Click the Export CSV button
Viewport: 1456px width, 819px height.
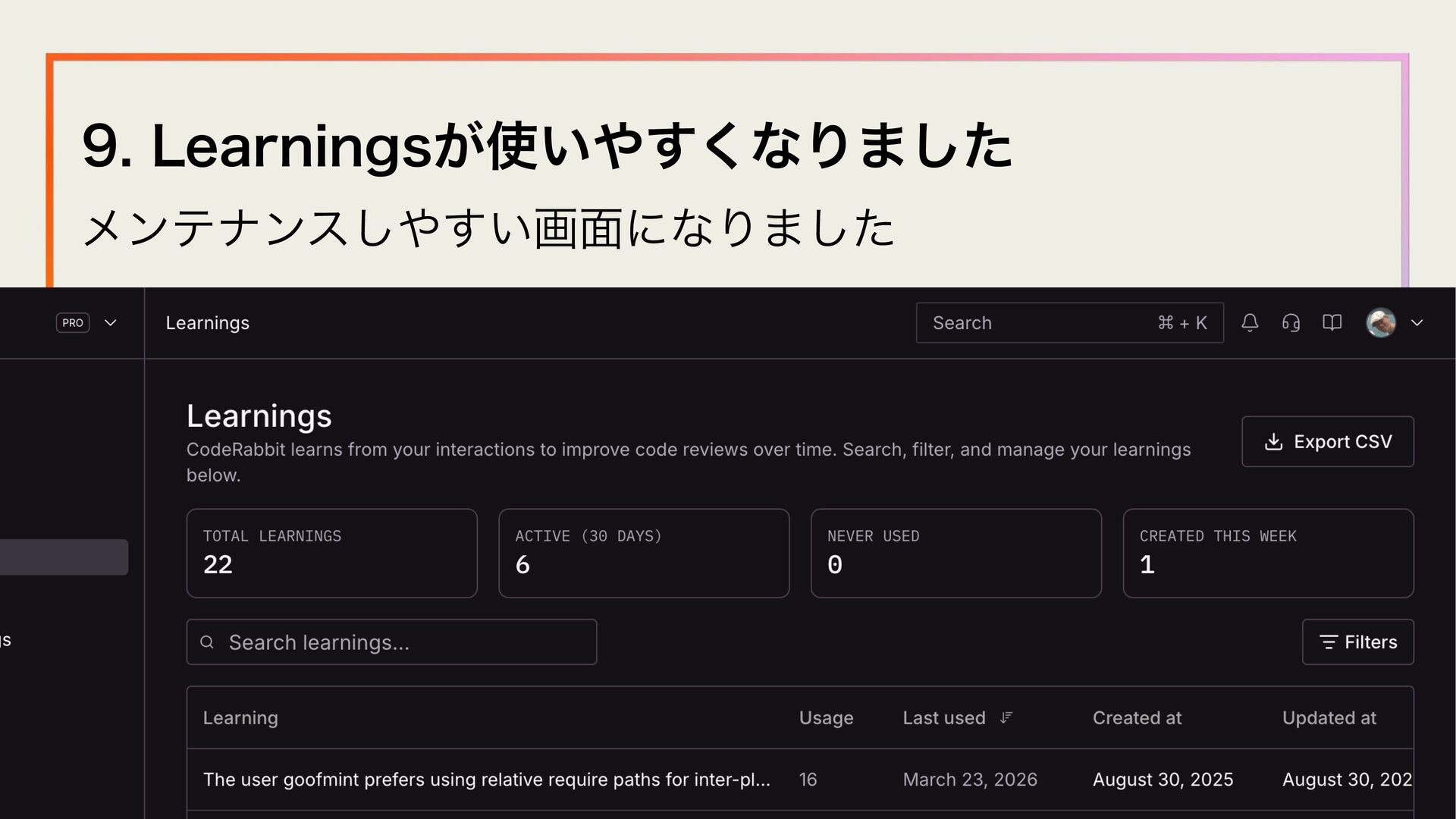click(x=1327, y=441)
